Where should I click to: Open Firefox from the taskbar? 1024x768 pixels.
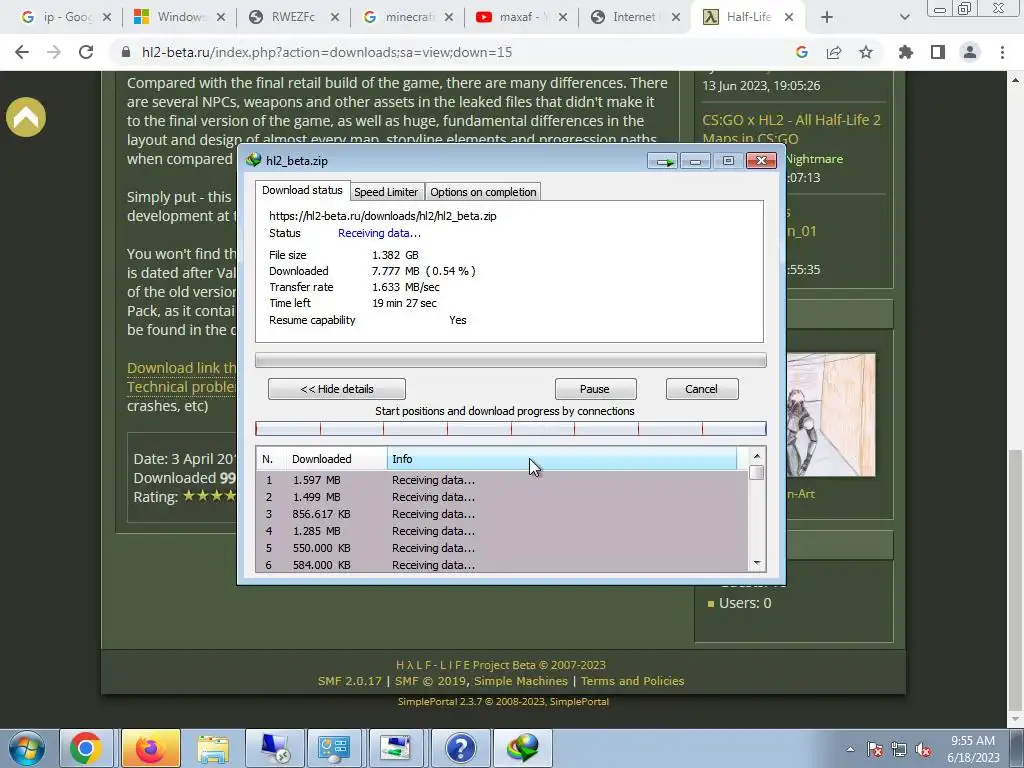click(x=150, y=748)
